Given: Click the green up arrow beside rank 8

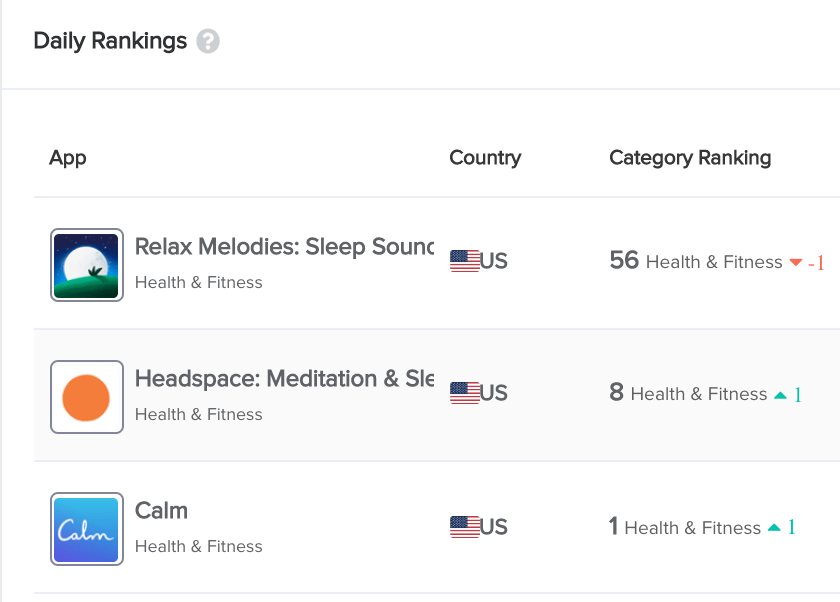Looking at the screenshot, I should pyautogui.click(x=781, y=395).
